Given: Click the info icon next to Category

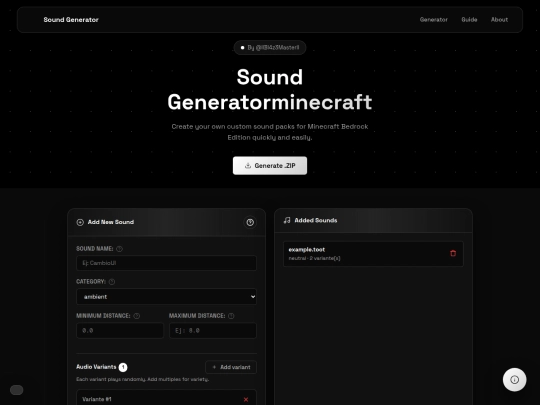Looking at the screenshot, I should pyautogui.click(x=112, y=282).
